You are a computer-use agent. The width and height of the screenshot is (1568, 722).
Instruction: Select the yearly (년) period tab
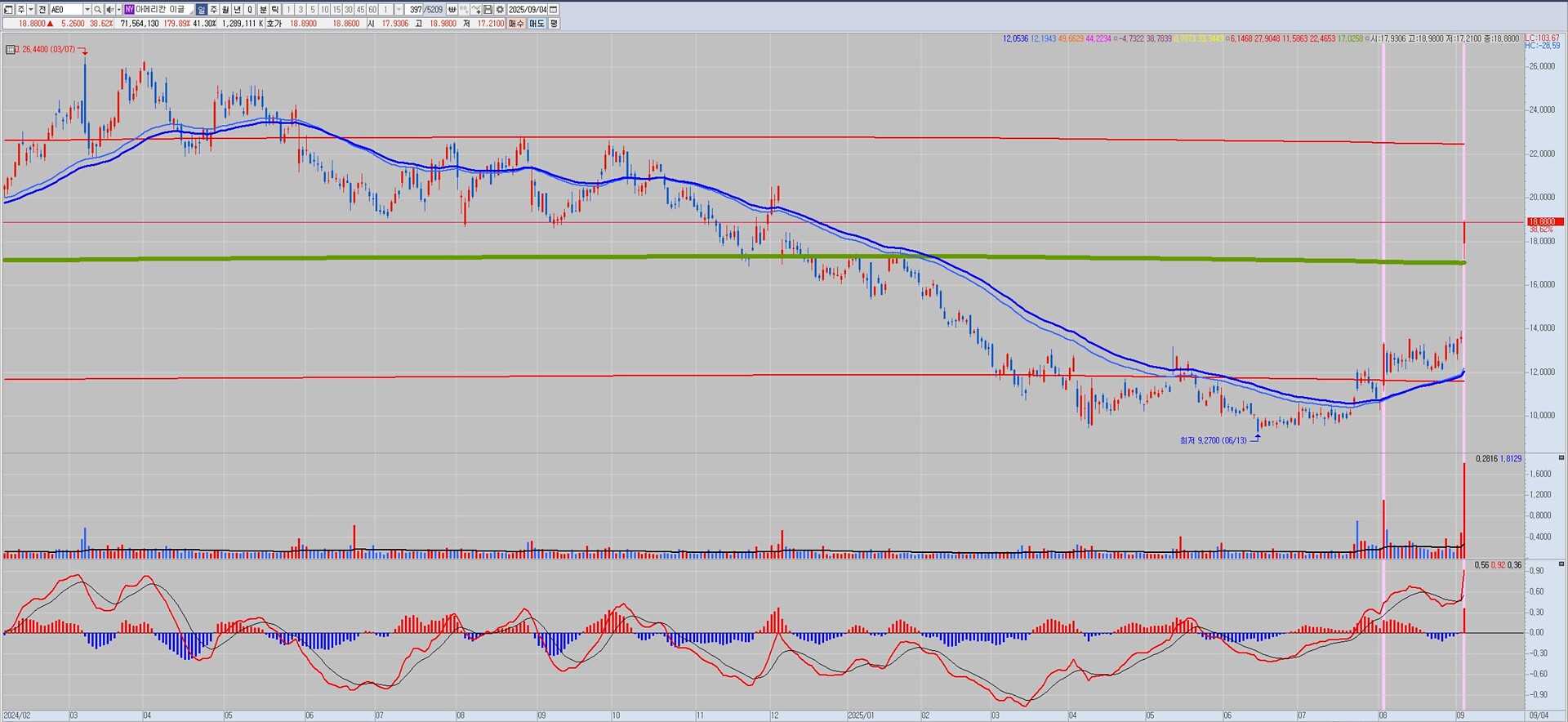click(238, 10)
